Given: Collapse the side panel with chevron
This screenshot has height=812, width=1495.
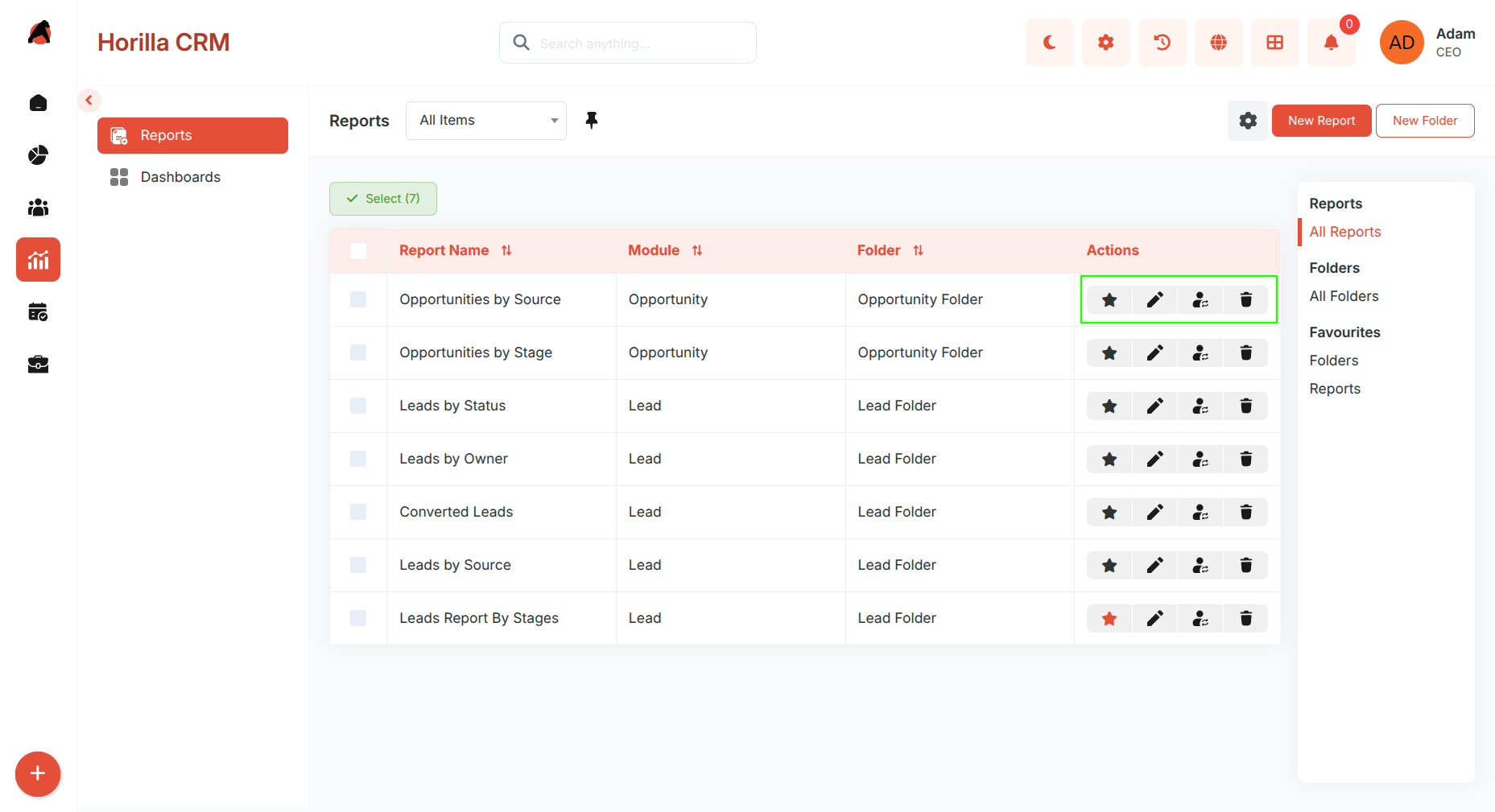Looking at the screenshot, I should pos(89,101).
